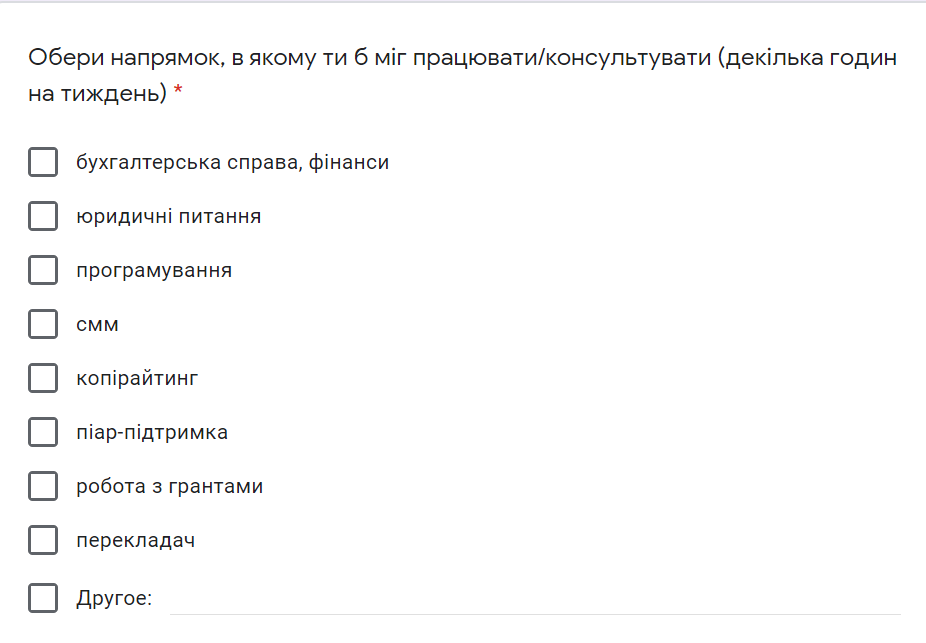Viewport: 926px width, 643px height.
Task: Click the програмування option label
Action: [x=154, y=271]
